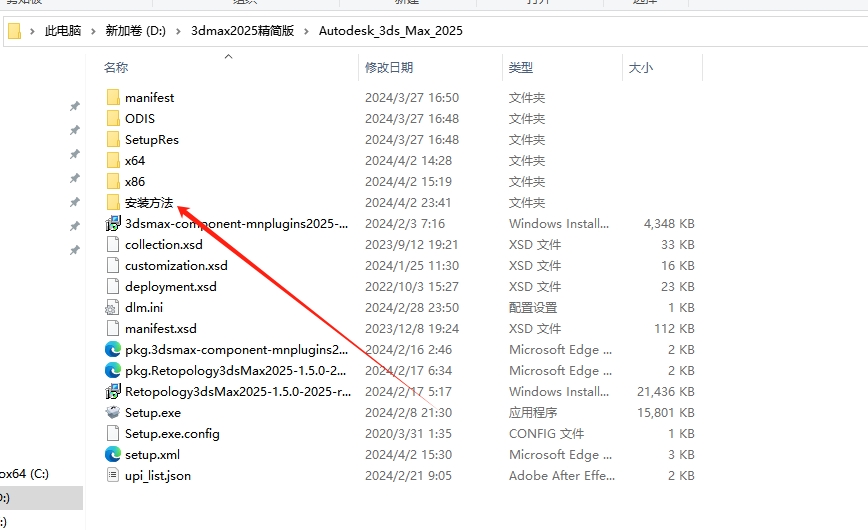This screenshot has height=530, width=868.
Task: Expand chevron after 新加卷 (D:) in address bar
Action: click(x=178, y=31)
